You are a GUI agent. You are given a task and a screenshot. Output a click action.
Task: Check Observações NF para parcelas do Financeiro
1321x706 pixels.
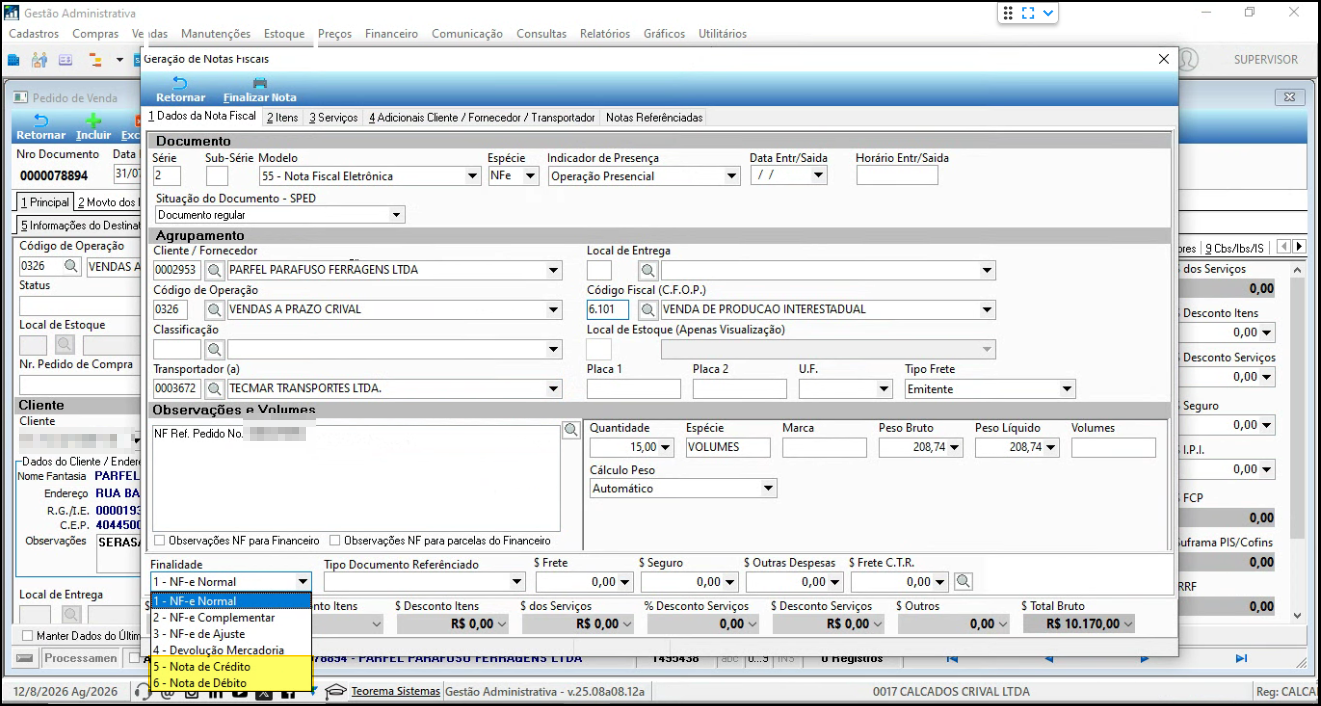coord(335,540)
